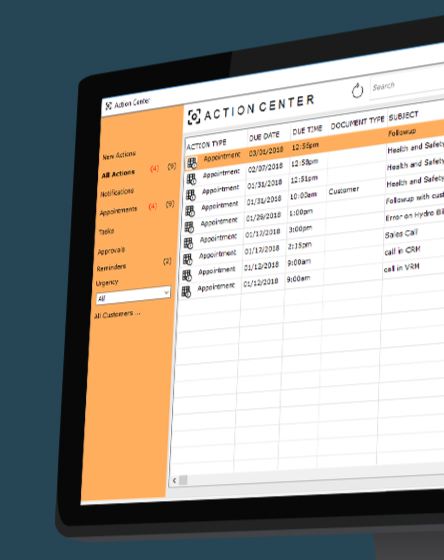The height and width of the screenshot is (560, 444).
Task: Open the Urgency dropdown set to All
Action: coord(133,295)
